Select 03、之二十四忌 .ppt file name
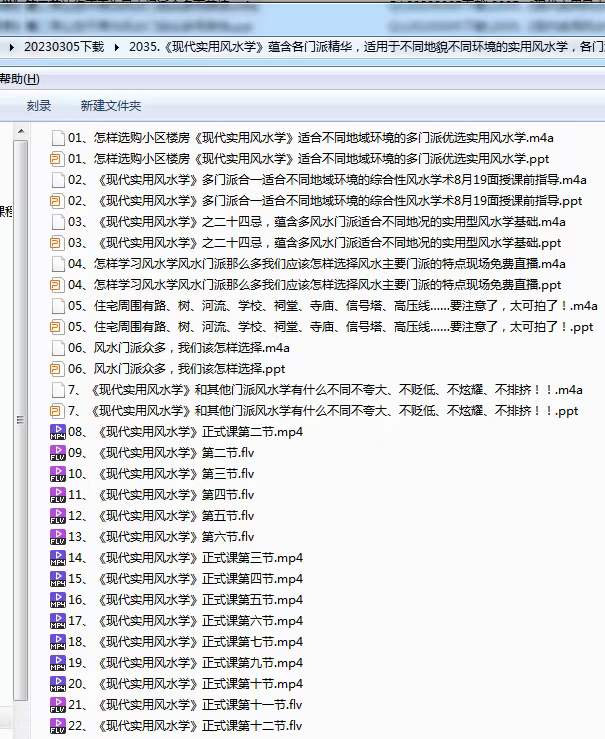 (x=315, y=243)
